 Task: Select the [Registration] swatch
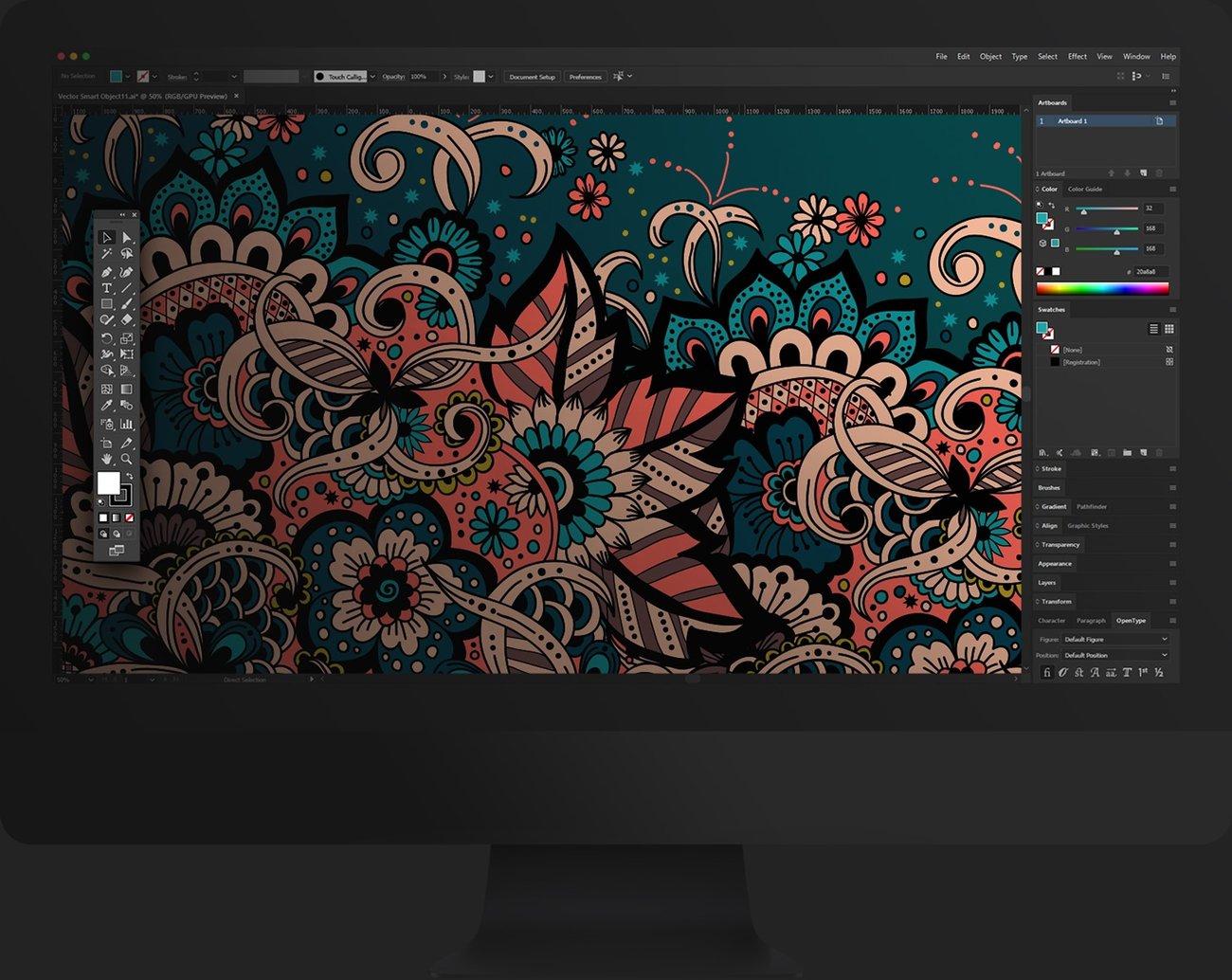[1080, 361]
